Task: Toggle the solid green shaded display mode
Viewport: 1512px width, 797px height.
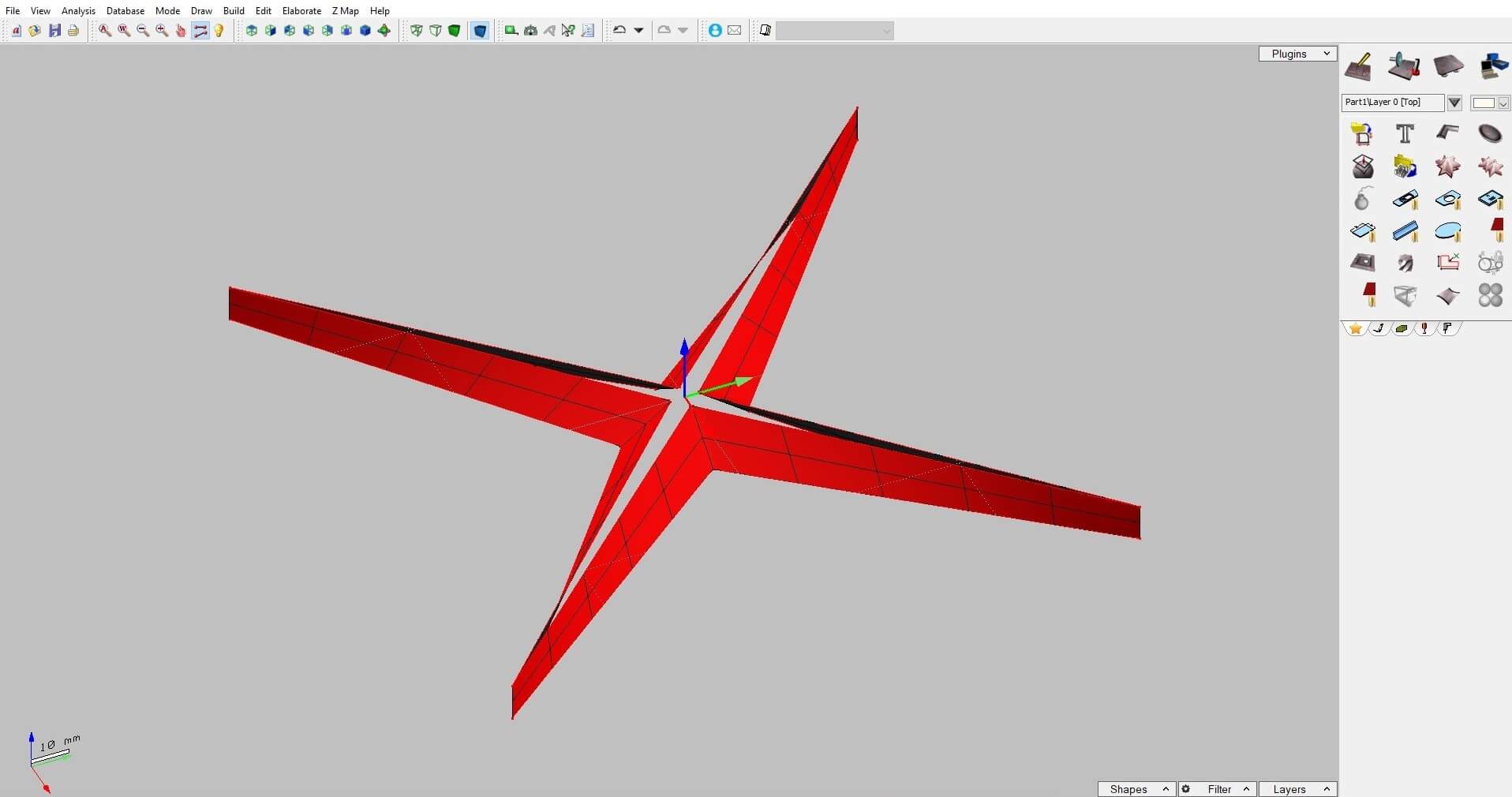Action: [x=455, y=31]
